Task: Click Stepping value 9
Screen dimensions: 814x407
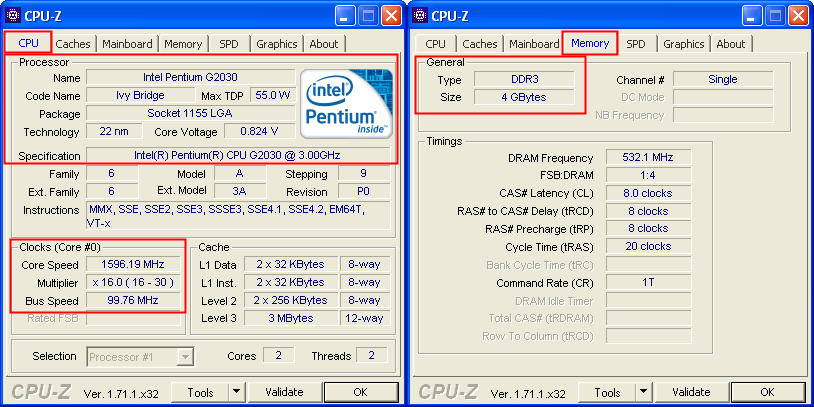Action: (x=363, y=173)
